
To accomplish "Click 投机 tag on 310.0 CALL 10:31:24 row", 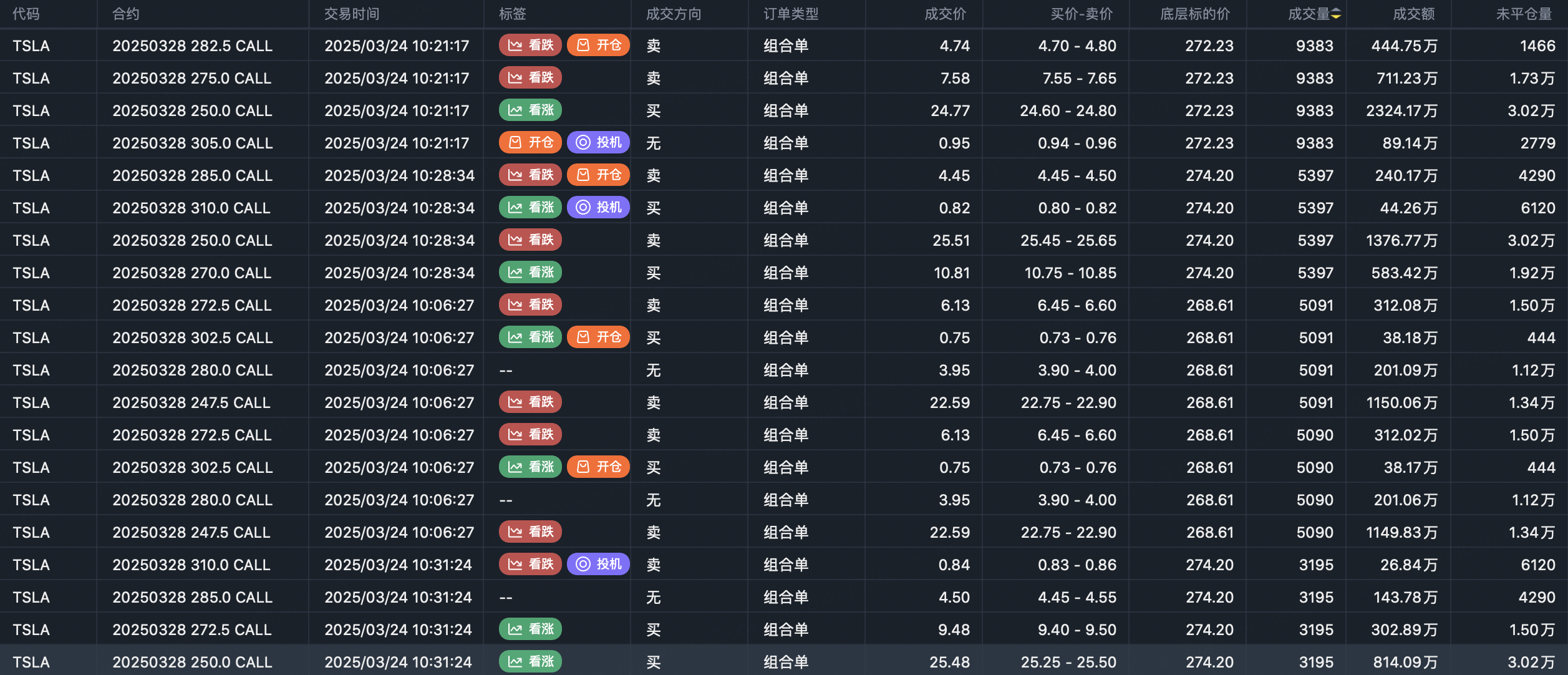I will 599,565.
